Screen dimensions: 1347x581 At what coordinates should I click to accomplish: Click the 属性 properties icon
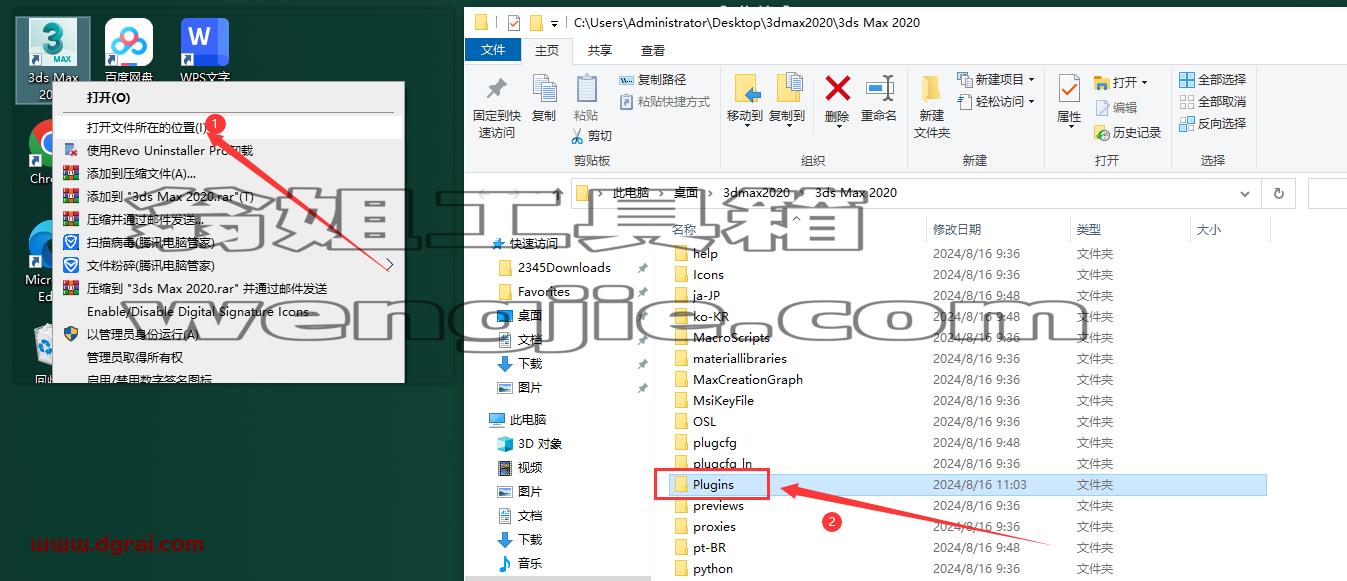click(1069, 88)
